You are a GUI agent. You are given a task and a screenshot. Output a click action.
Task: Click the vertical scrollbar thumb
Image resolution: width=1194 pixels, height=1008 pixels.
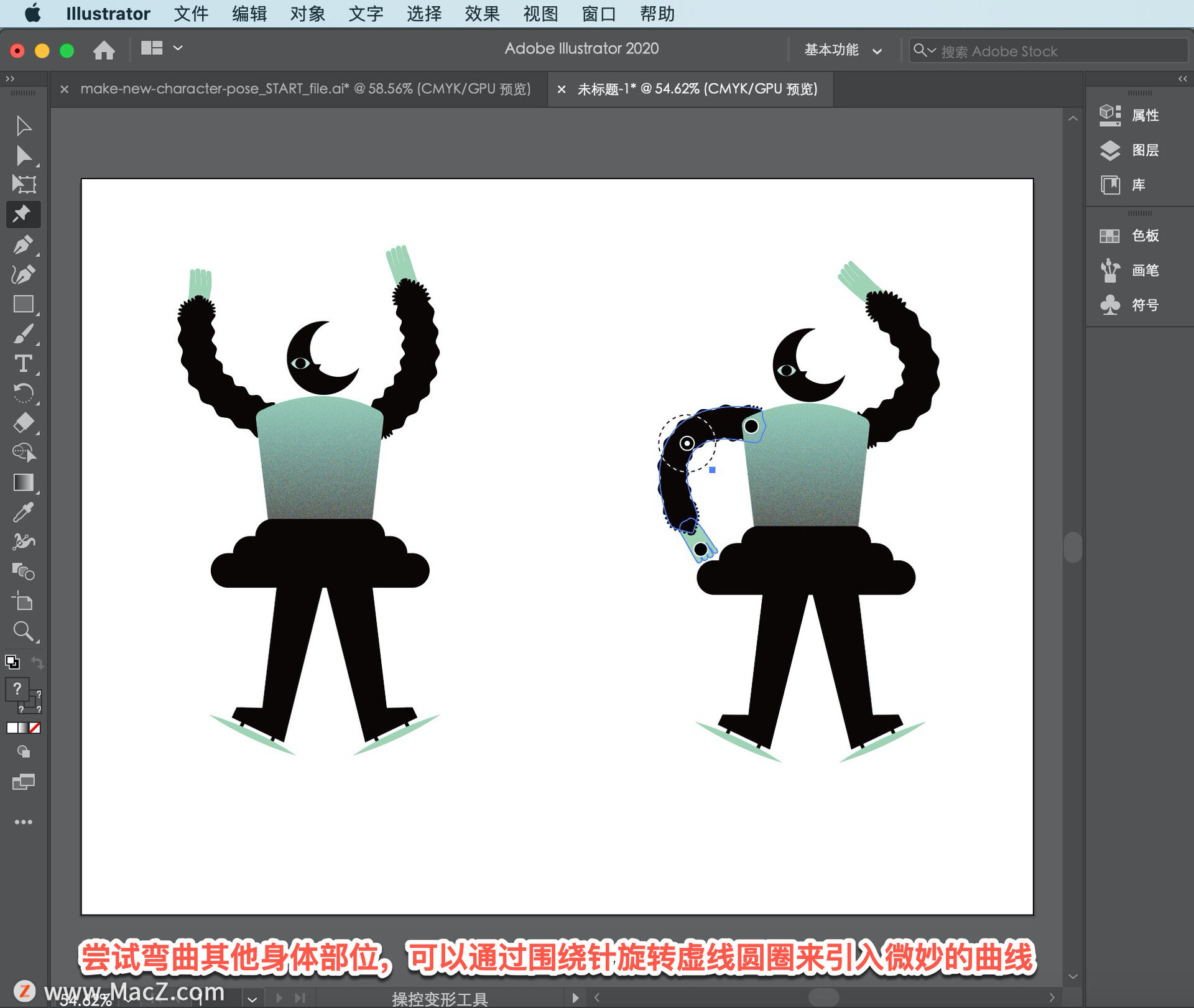coord(1073,547)
